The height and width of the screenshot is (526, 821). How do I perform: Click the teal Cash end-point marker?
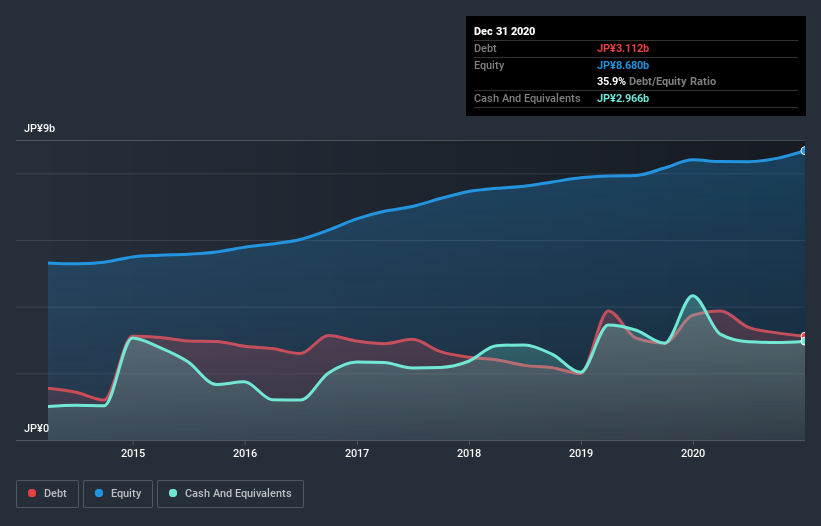click(x=804, y=341)
